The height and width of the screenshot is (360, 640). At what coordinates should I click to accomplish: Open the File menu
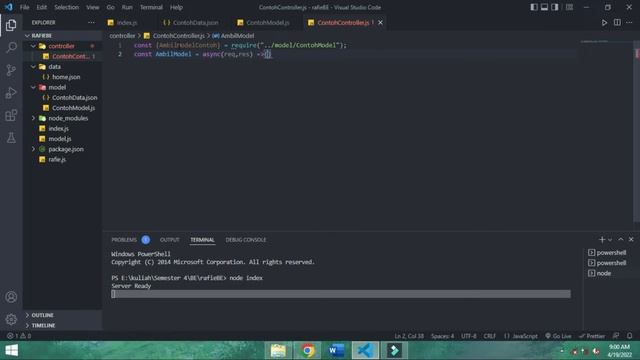coord(24,7)
